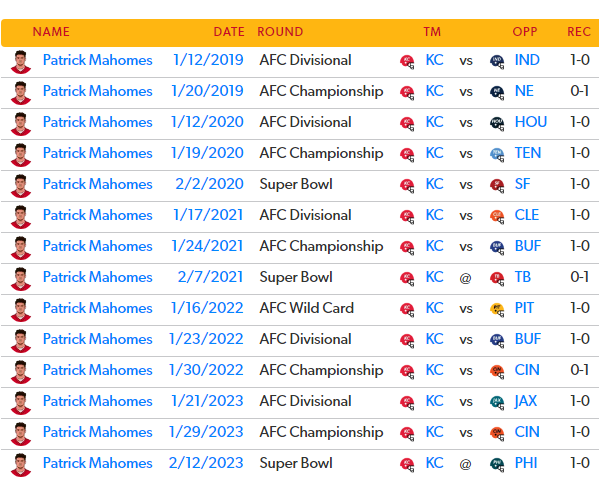Click the NE Patriots helmet icon
The image size is (599, 483).
coord(497,92)
